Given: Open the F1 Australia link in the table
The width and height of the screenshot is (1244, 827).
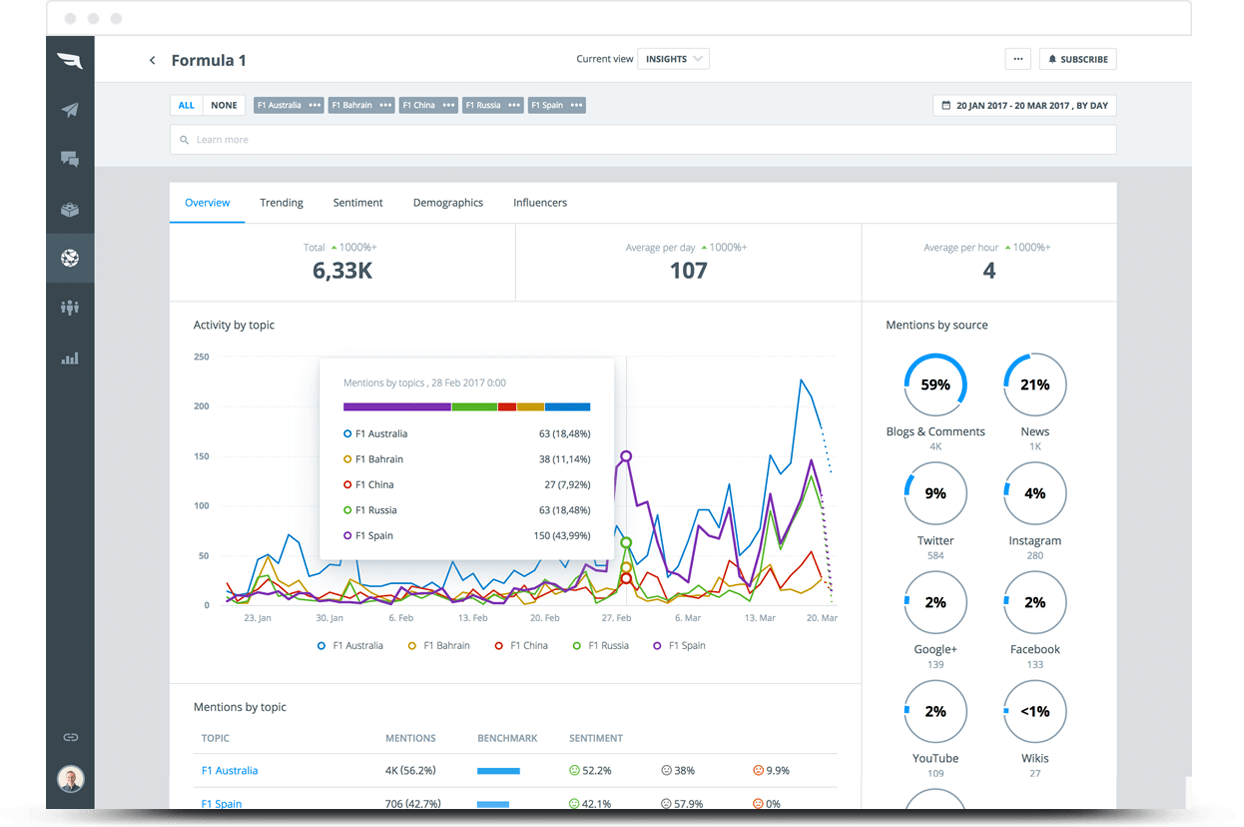Looking at the screenshot, I should [x=230, y=771].
